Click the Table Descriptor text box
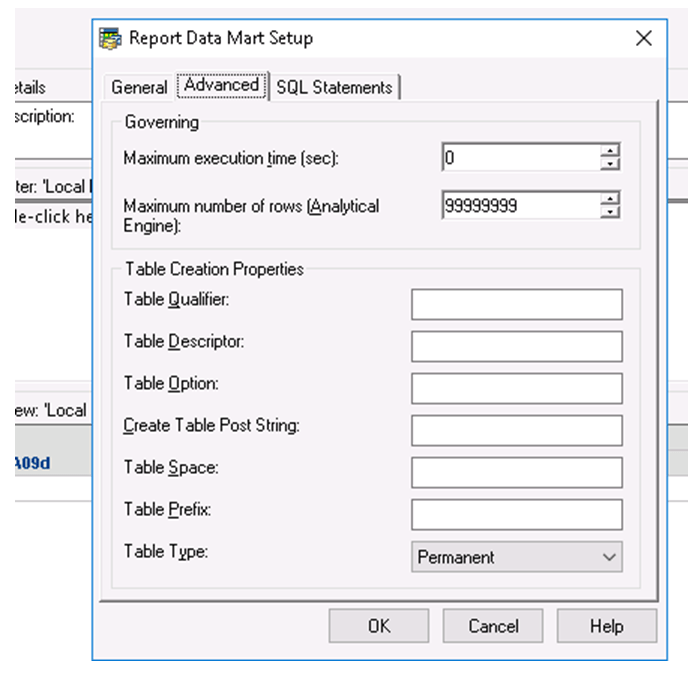 (517, 346)
